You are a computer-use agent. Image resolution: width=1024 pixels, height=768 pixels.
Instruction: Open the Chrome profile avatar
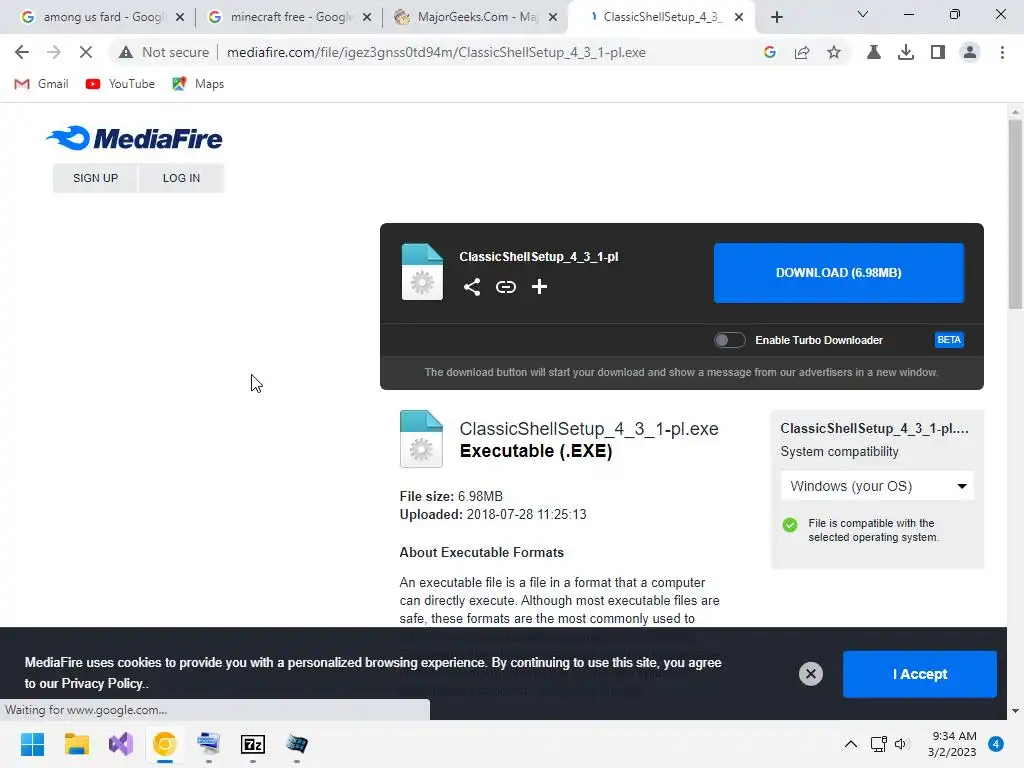[970, 52]
